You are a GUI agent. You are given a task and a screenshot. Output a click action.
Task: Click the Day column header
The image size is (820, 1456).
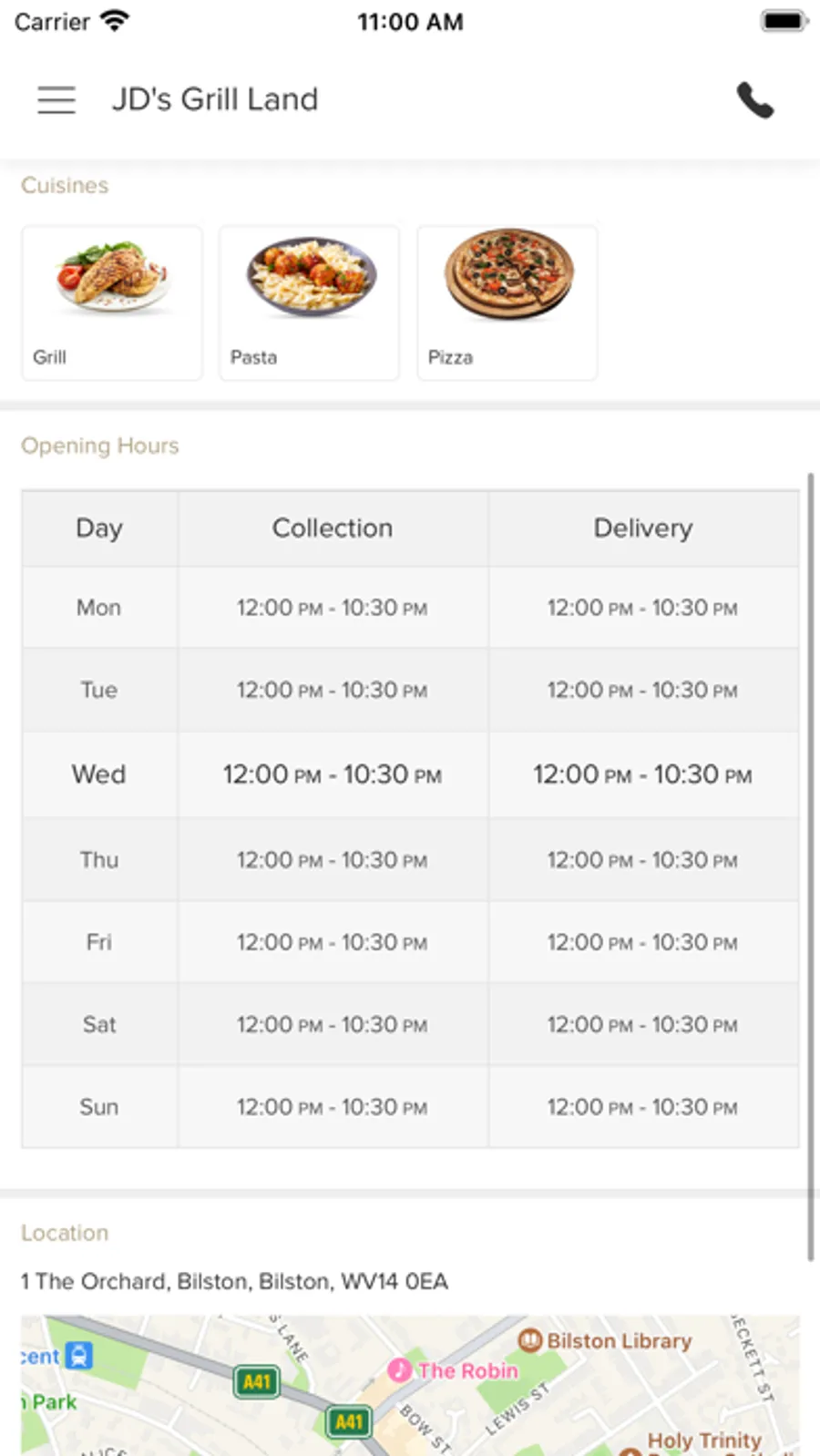[x=99, y=528]
